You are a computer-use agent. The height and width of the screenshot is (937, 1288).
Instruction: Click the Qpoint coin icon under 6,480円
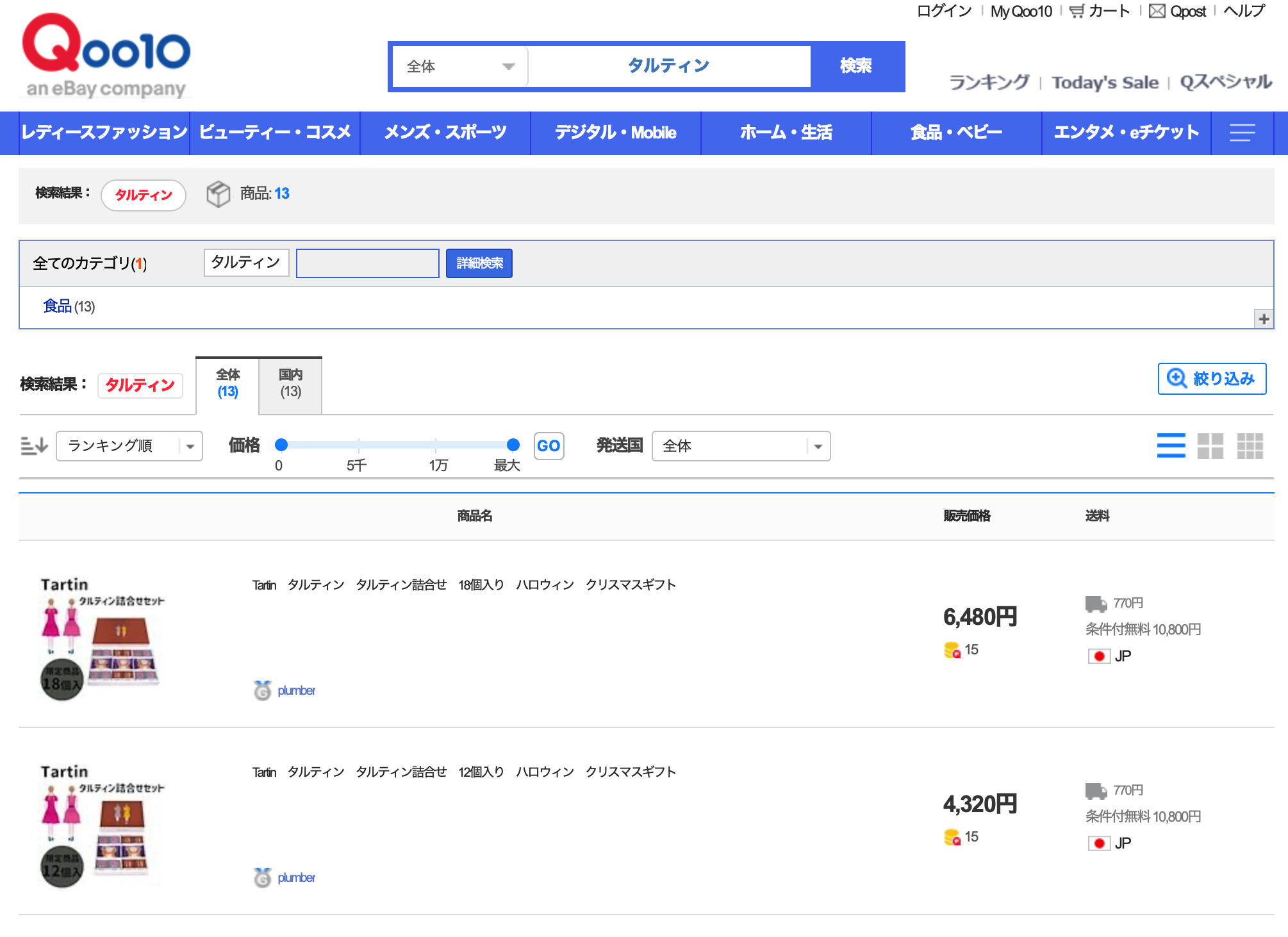coord(952,650)
